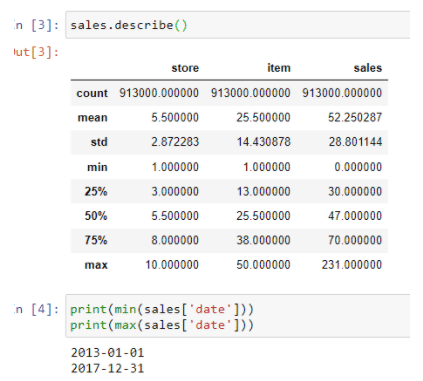
Task: Click the store std value 2.872283
Action: click(175, 142)
